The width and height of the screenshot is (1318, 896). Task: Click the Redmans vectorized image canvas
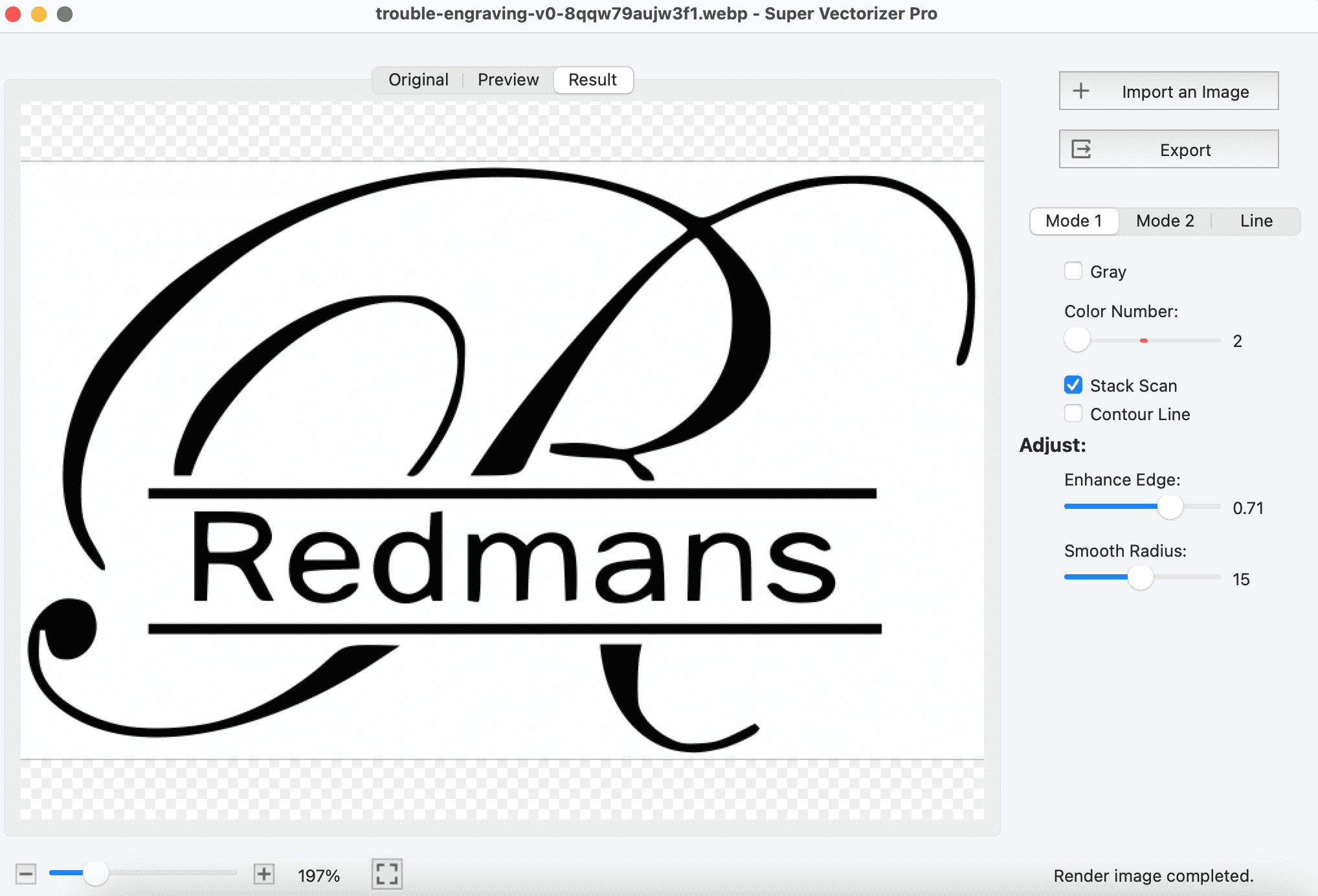click(x=502, y=460)
